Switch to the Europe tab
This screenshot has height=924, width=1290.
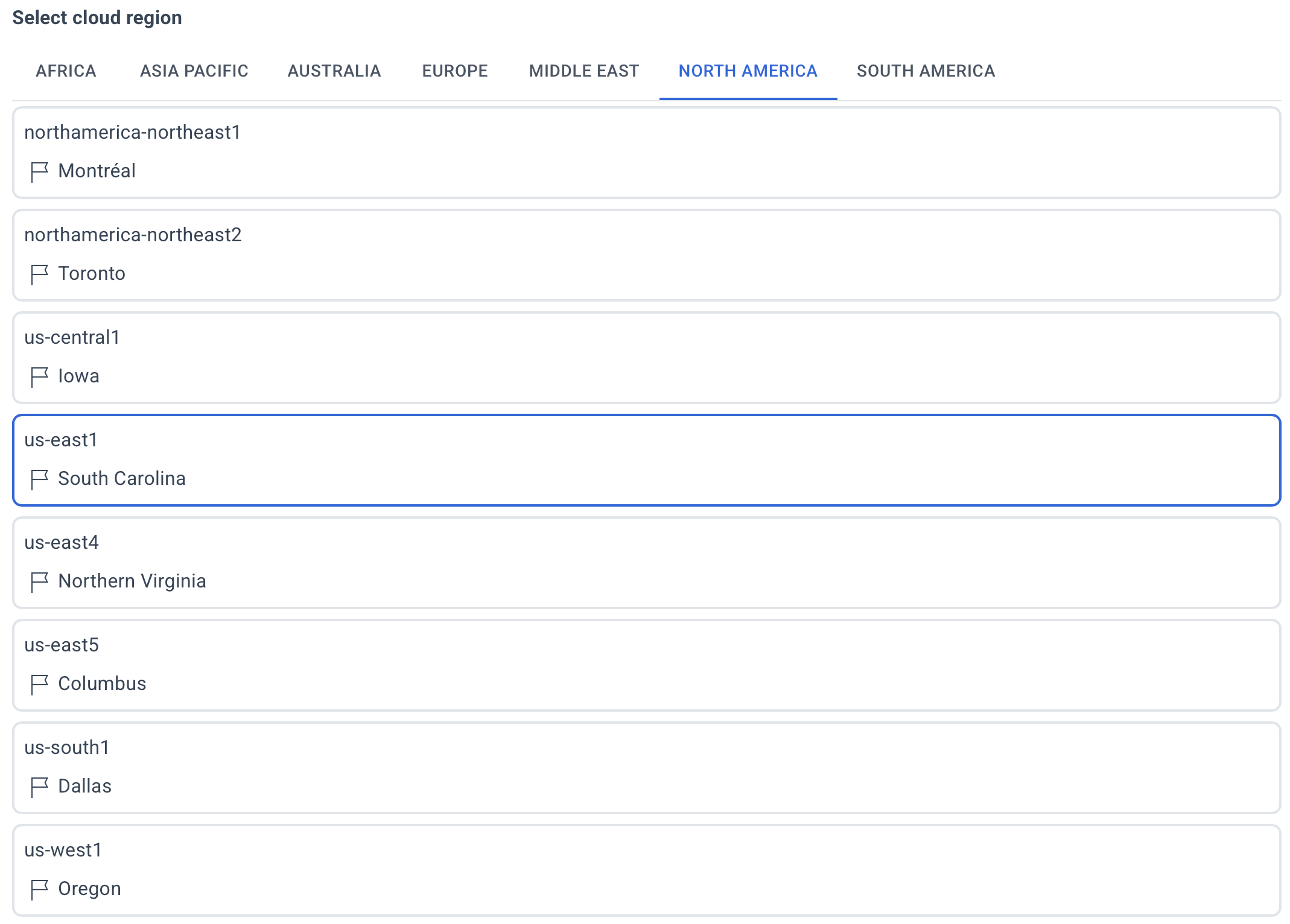point(455,71)
